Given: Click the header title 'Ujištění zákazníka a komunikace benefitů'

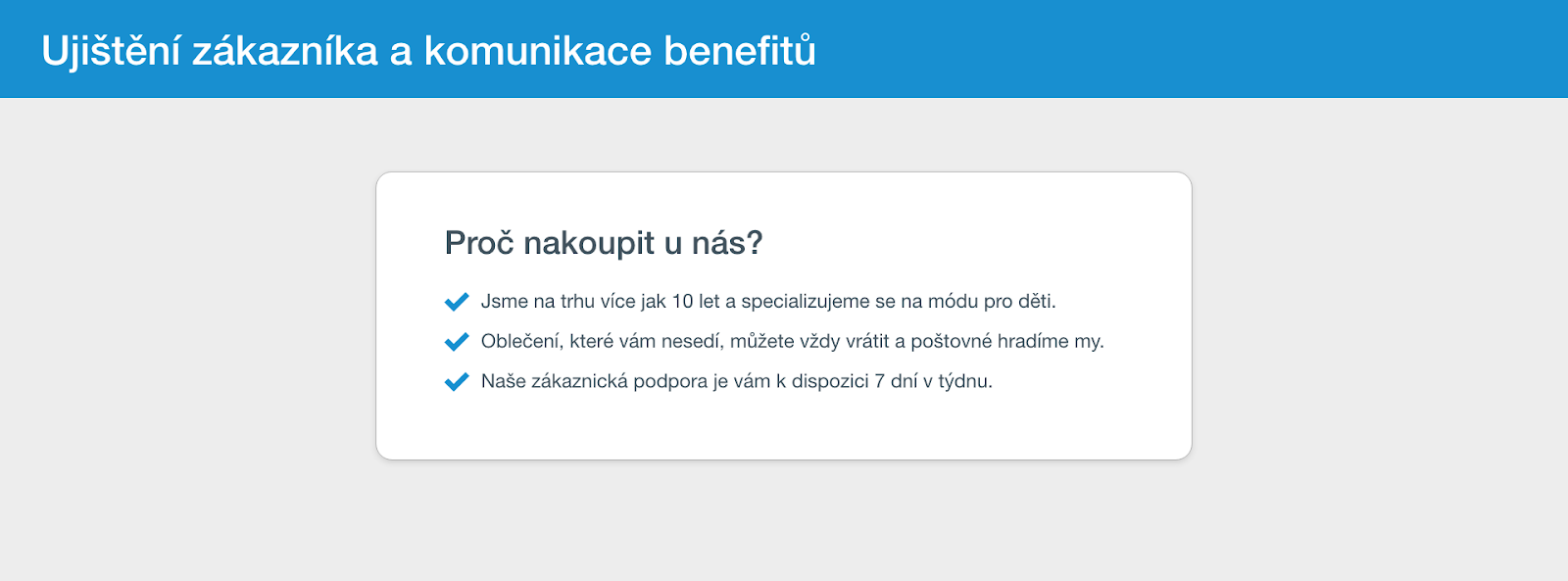Looking at the screenshot, I should coord(428,51).
